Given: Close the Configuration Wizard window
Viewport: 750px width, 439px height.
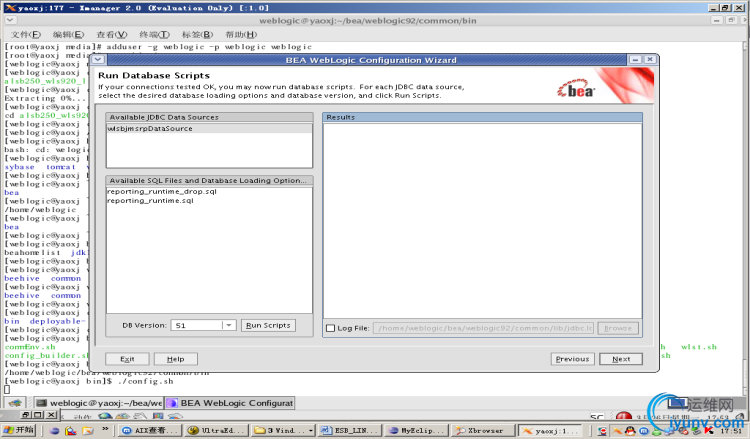Looking at the screenshot, I should (649, 60).
